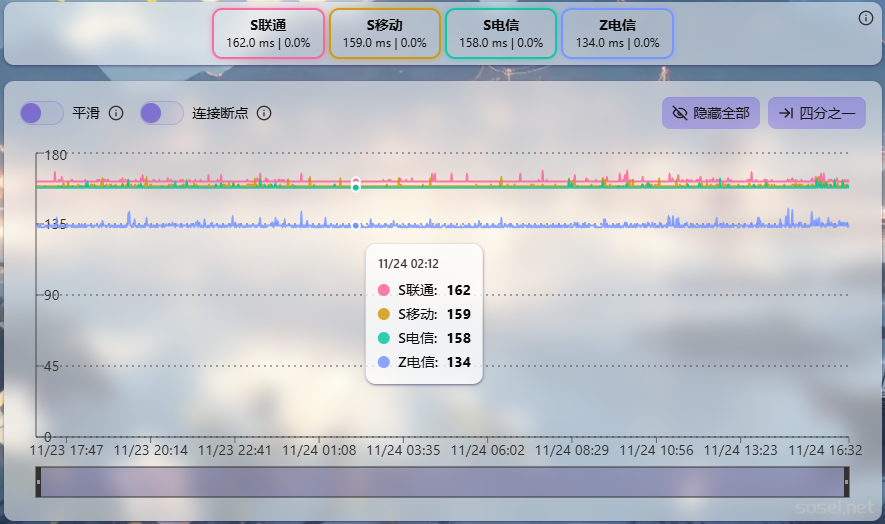This screenshot has width=885, height=524.
Task: Toggle S移动 series visibility card
Action: 385,34
